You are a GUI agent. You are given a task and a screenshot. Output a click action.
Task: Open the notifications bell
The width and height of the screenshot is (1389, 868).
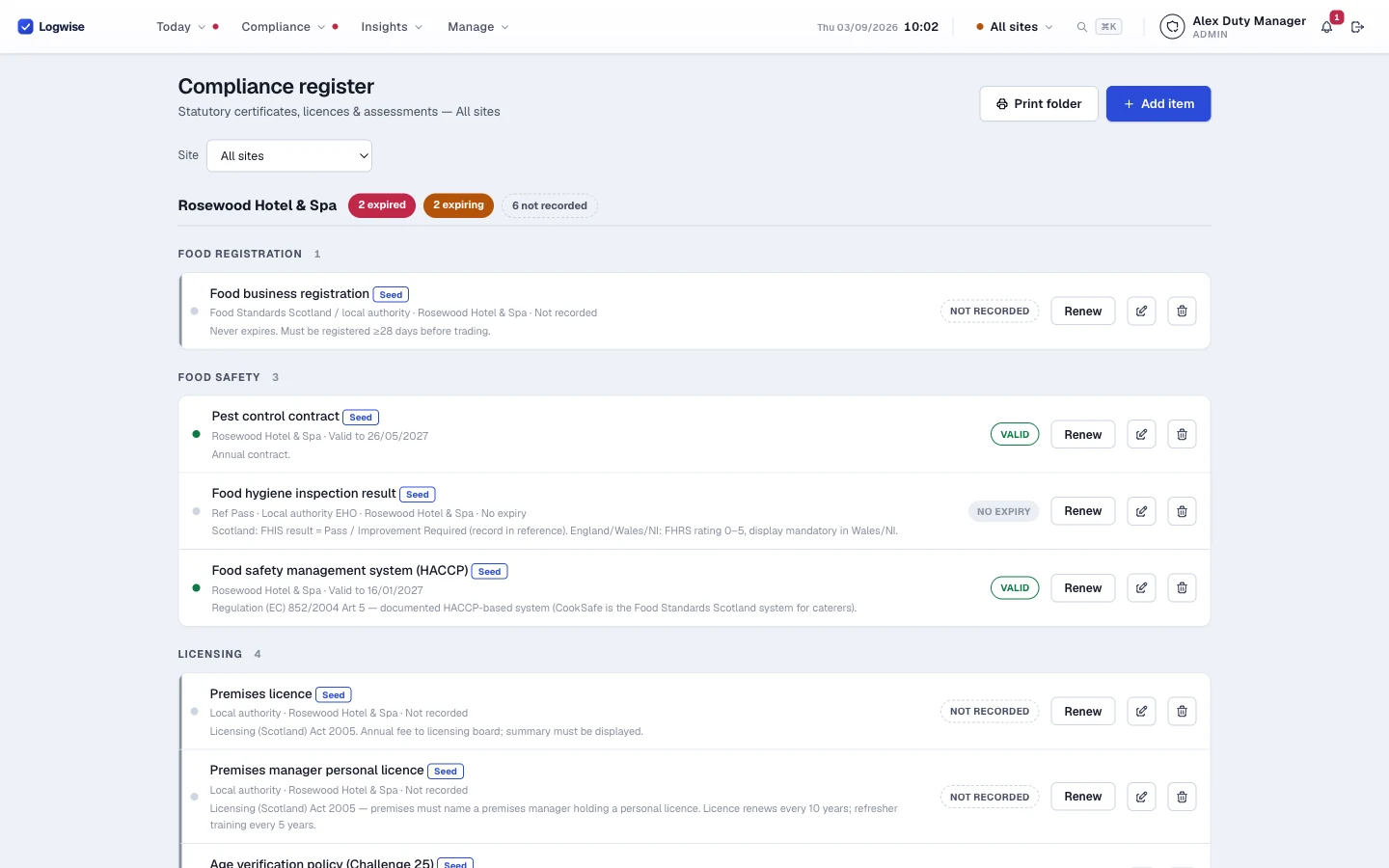click(x=1327, y=27)
